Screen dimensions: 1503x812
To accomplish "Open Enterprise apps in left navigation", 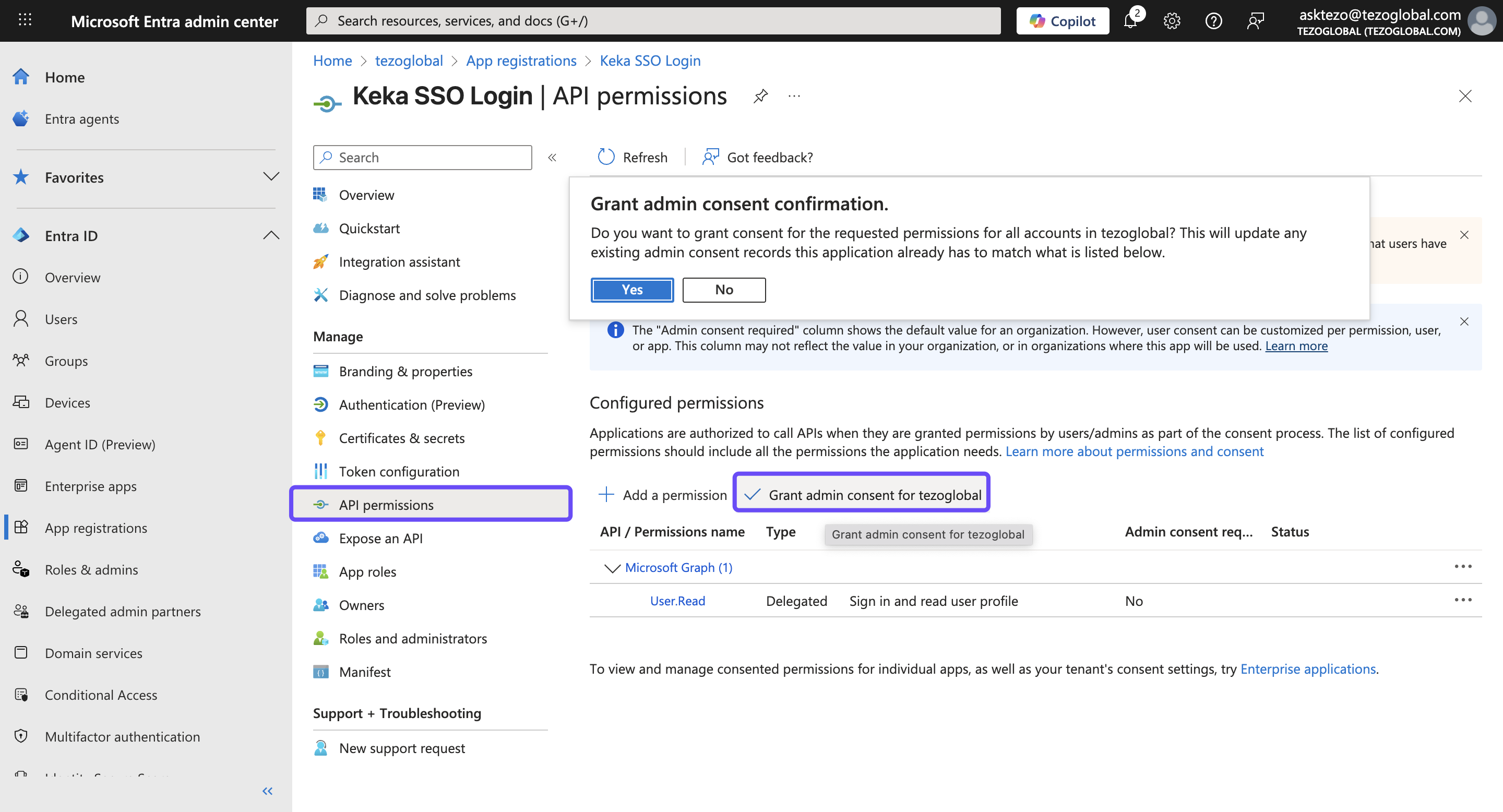I will pyautogui.click(x=90, y=486).
